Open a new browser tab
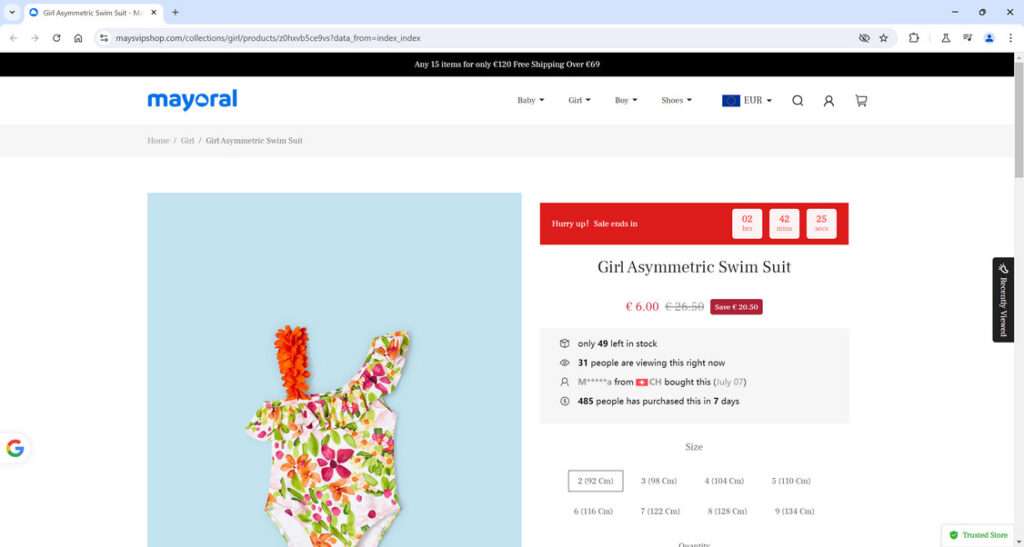Viewport: 1024px width, 547px height. [x=175, y=12]
